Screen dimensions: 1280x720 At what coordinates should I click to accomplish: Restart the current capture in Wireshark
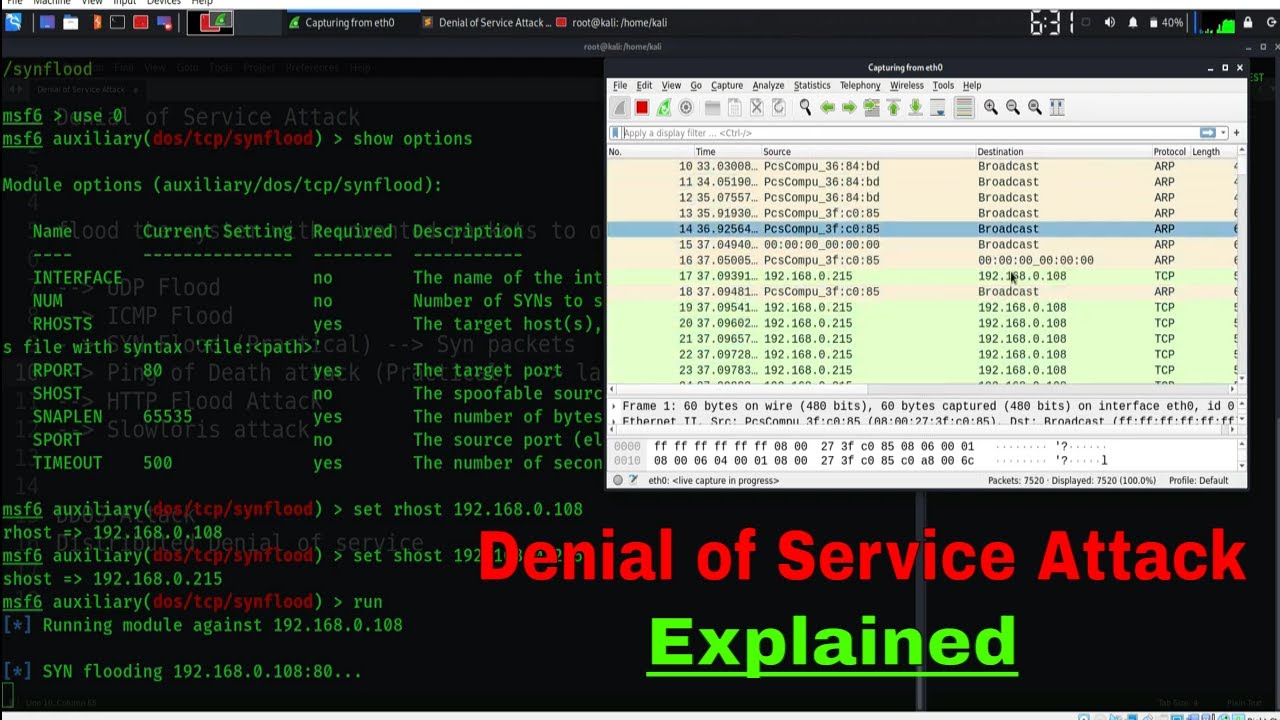click(664, 108)
